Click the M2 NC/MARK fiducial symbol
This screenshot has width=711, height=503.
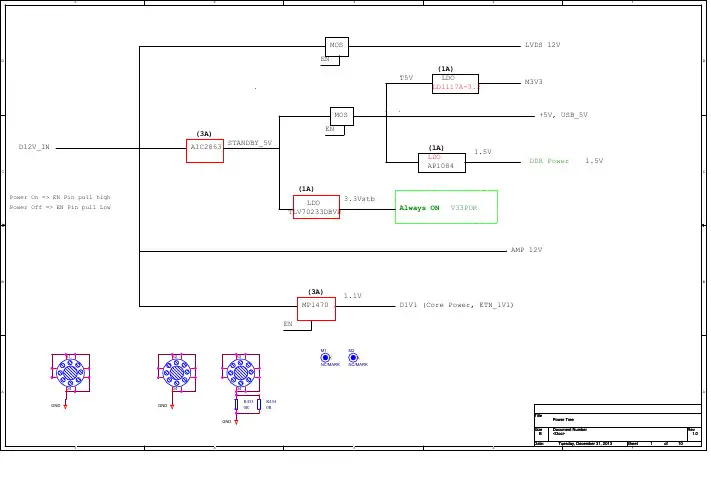click(352, 357)
